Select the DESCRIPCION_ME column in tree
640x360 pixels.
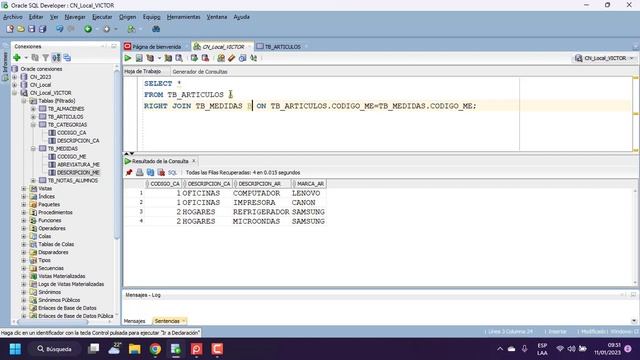tap(78, 172)
